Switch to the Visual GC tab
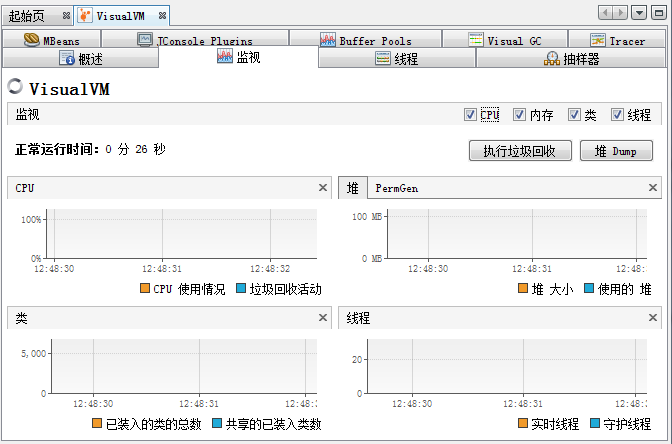Image resolution: width=672 pixels, height=444 pixels. 505,39
